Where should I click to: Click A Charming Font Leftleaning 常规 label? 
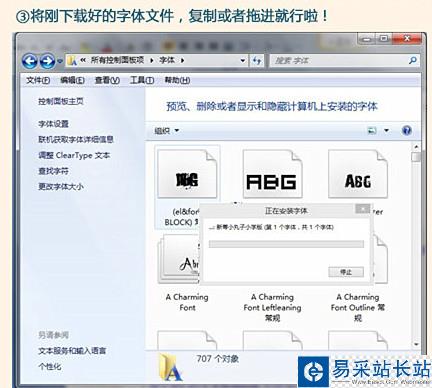coord(272,307)
